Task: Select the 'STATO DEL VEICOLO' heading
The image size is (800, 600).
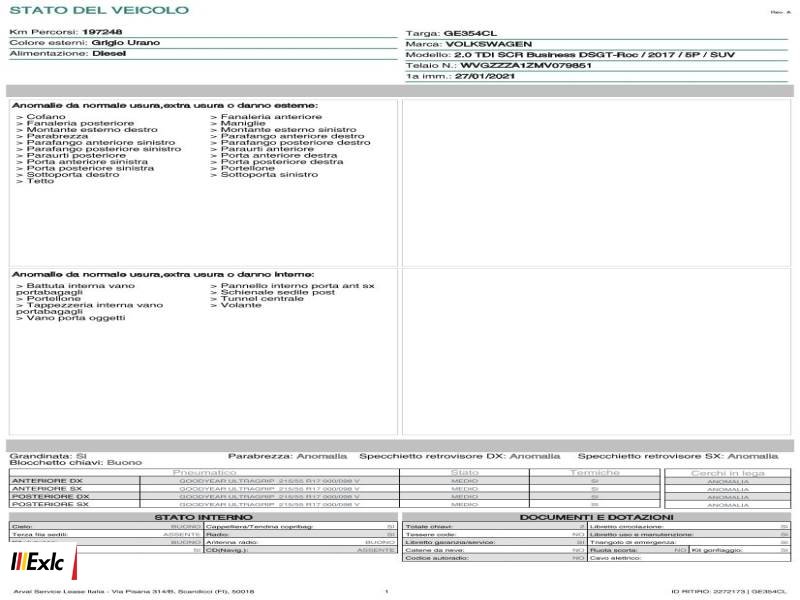Action: pyautogui.click(x=99, y=10)
